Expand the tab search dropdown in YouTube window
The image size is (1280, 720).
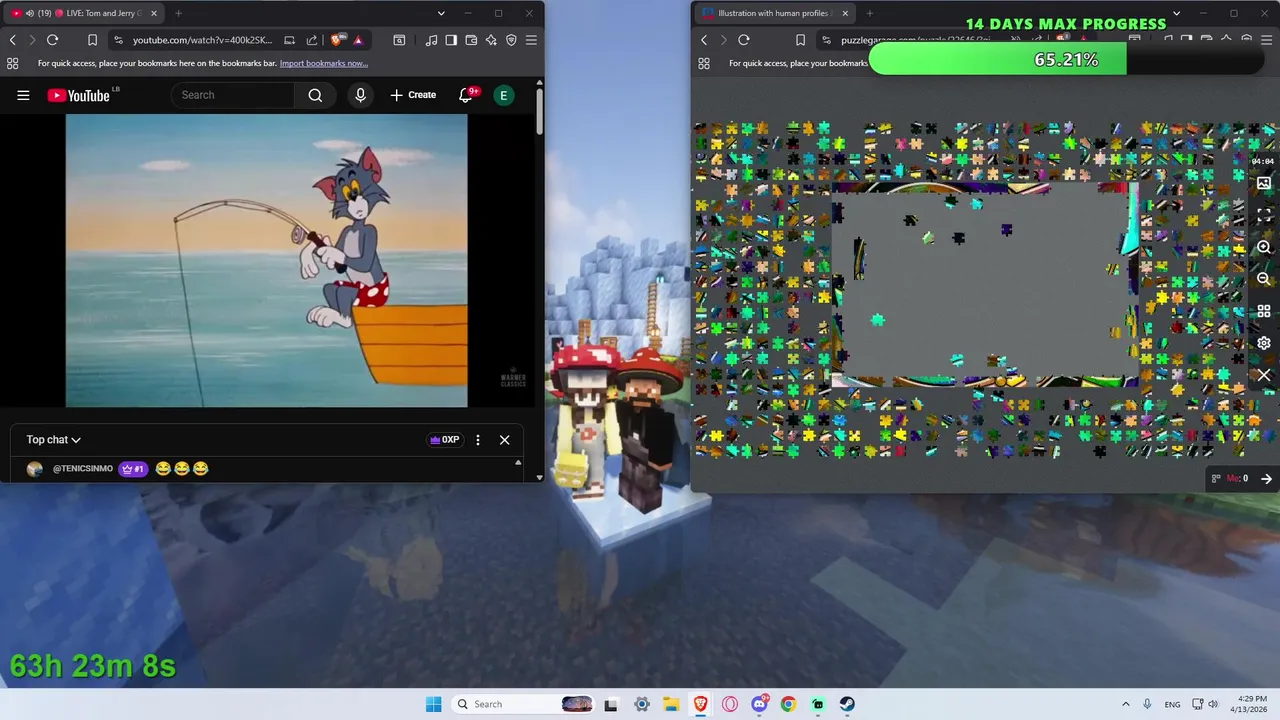[441, 13]
